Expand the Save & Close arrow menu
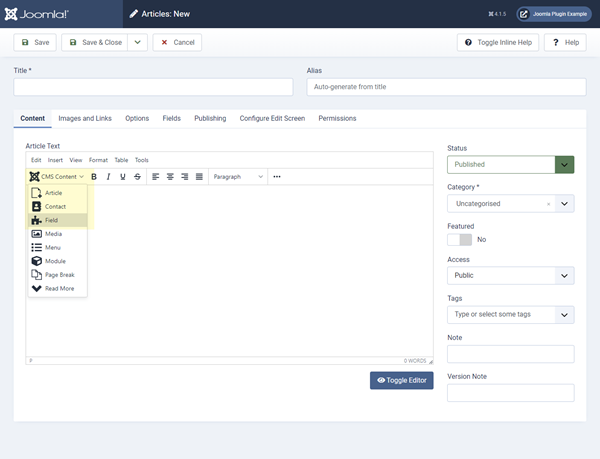600x459 pixels. pyautogui.click(x=138, y=43)
